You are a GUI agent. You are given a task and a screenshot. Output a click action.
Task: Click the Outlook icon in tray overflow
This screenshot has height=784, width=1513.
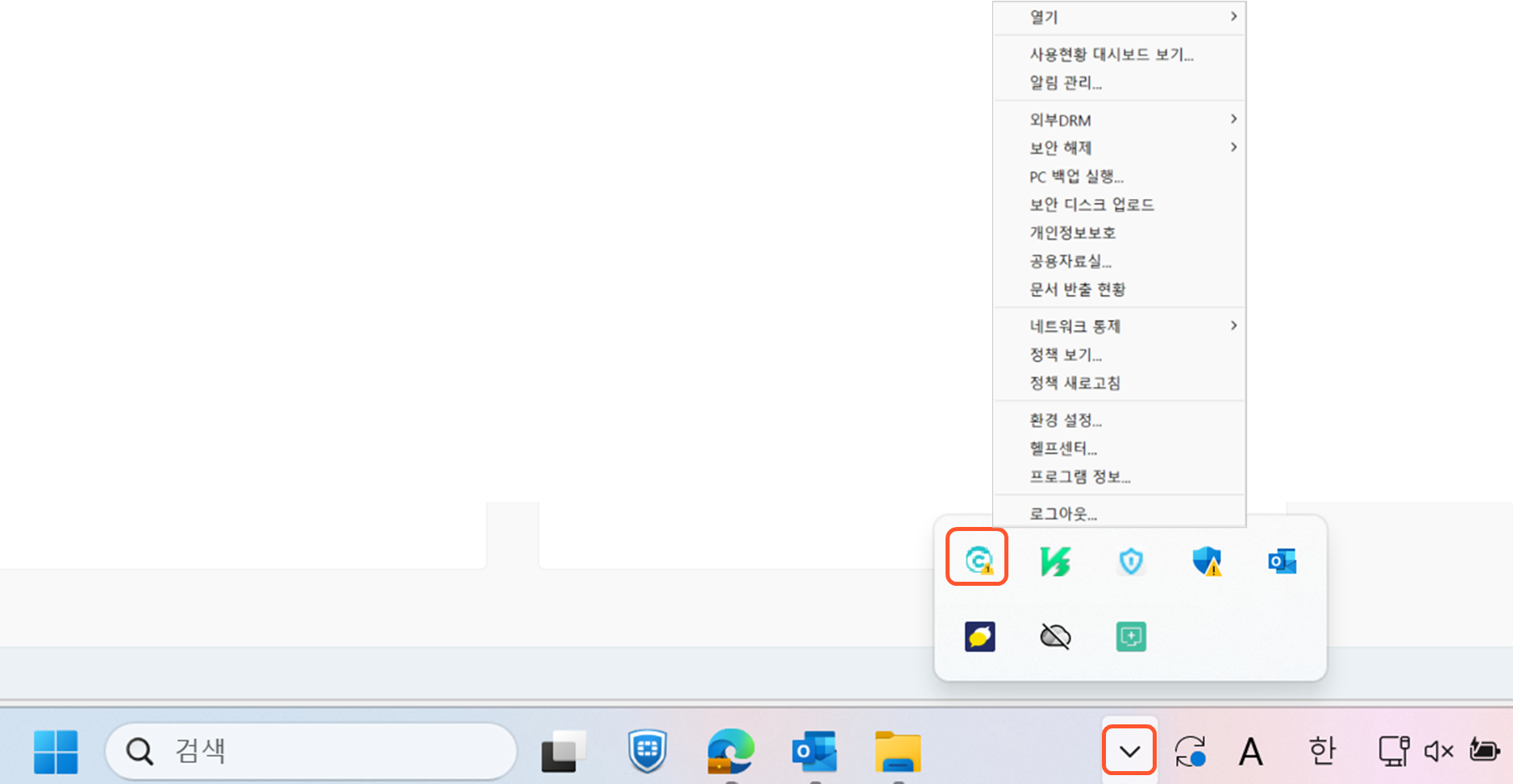click(1282, 561)
